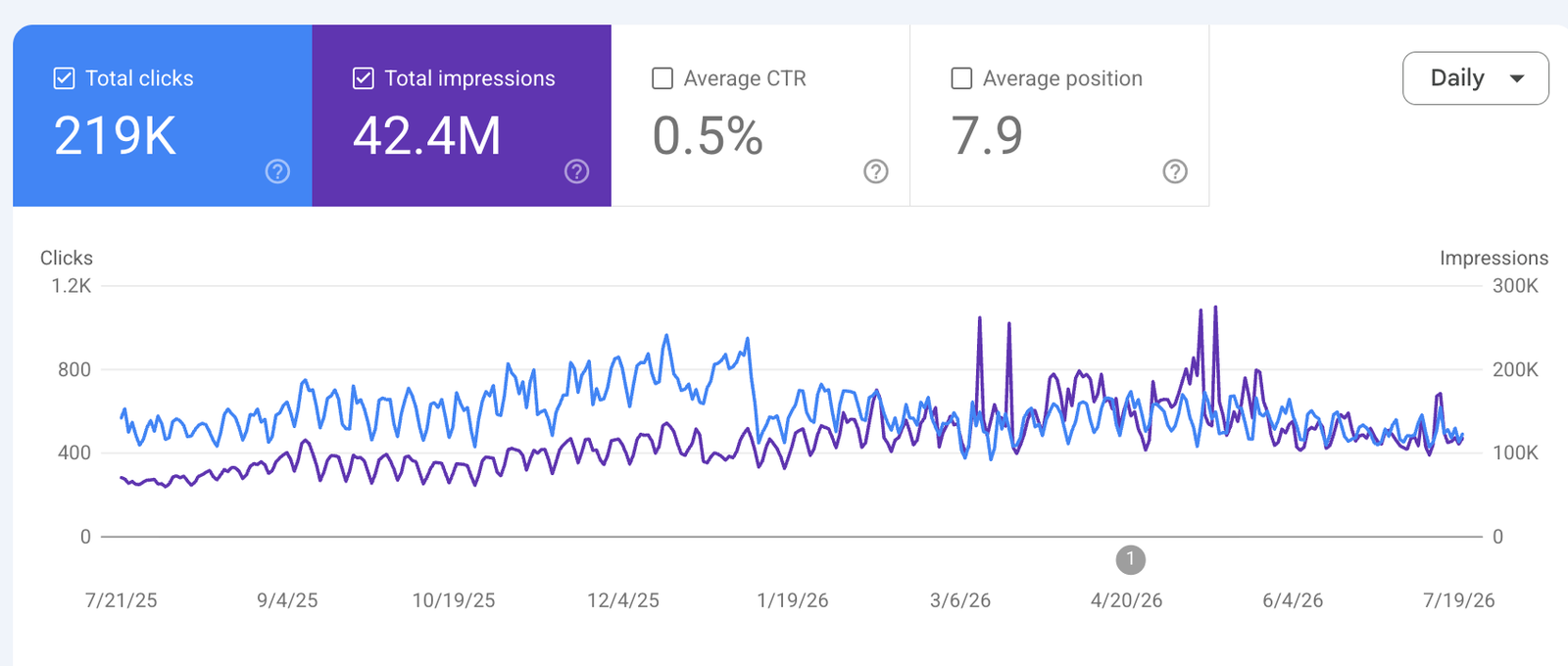The image size is (1568, 666).
Task: Click the 12/4/25 date label
Action: [x=623, y=600]
